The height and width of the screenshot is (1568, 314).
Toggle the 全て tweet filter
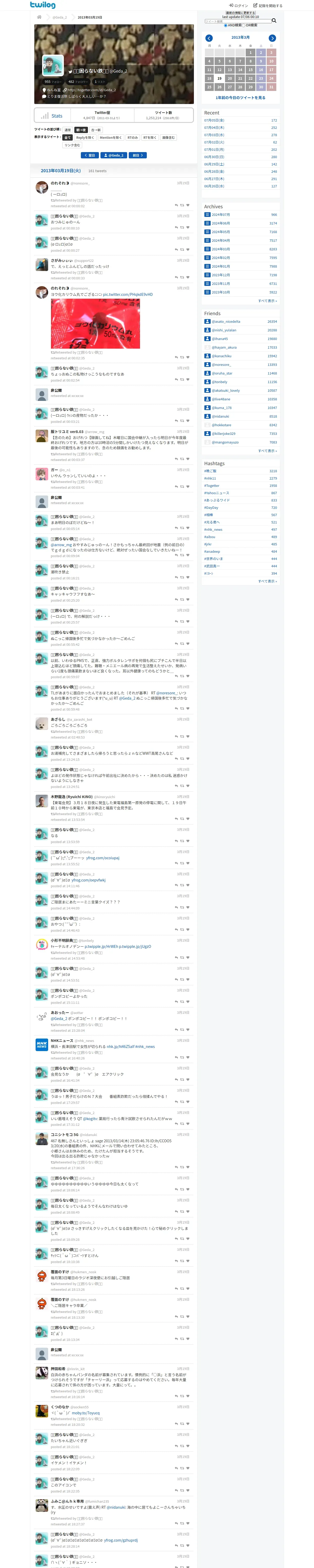[x=68, y=137]
